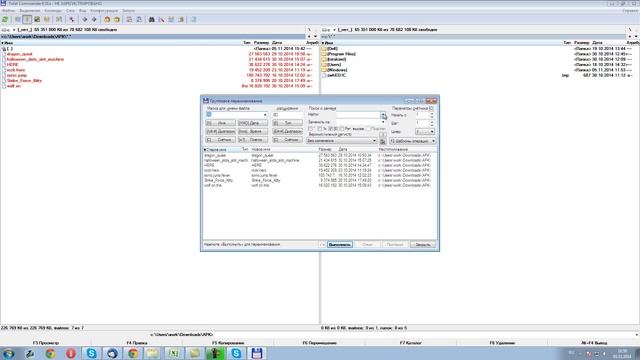Open the [Windows] folder in right panel
The height and width of the screenshot is (360, 640).
pyautogui.click(x=337, y=70)
